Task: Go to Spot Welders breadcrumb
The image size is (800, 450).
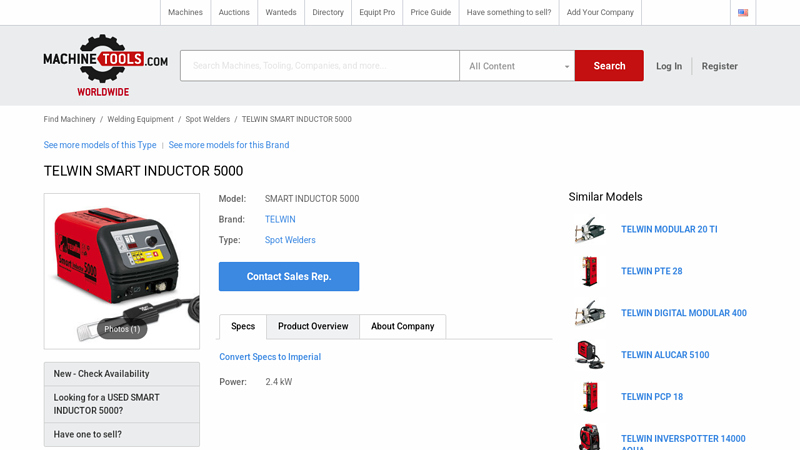Action: pos(208,119)
